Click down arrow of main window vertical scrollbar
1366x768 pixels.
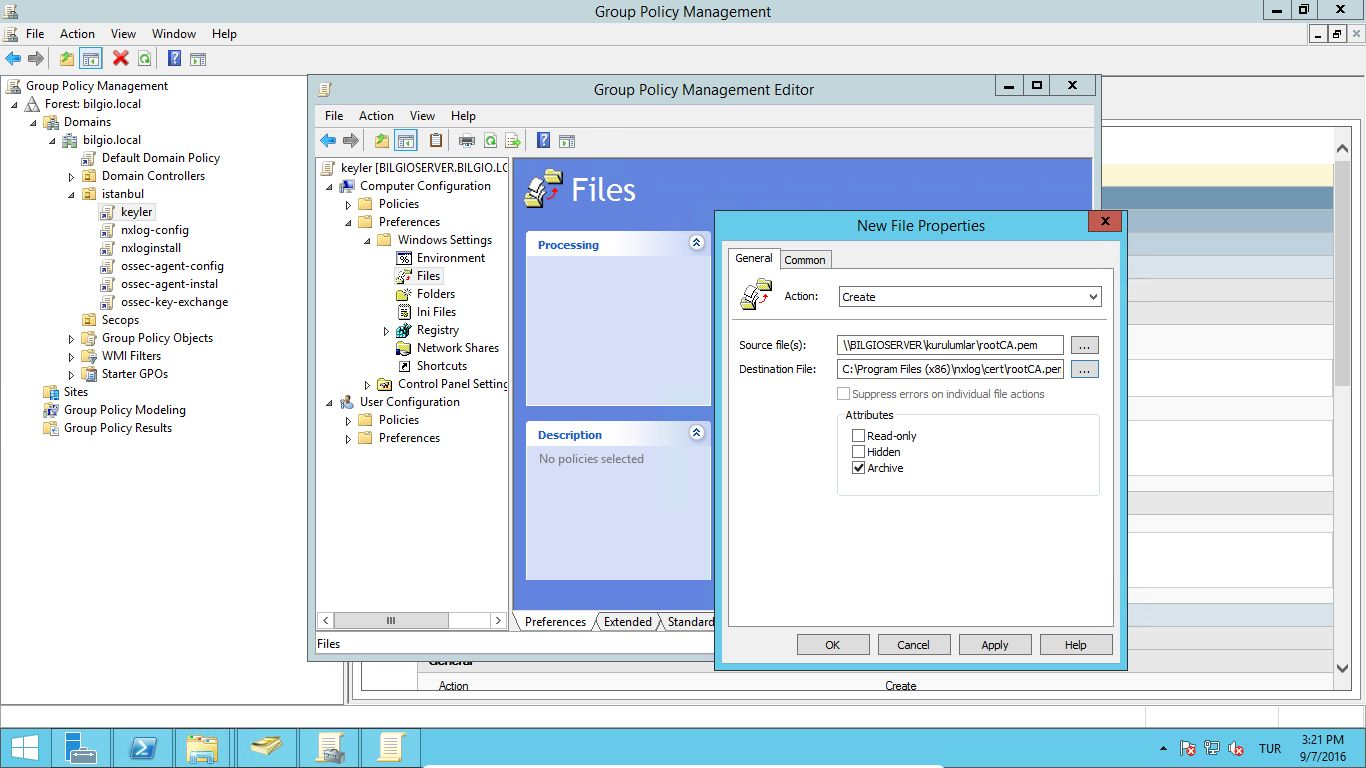[1343, 668]
